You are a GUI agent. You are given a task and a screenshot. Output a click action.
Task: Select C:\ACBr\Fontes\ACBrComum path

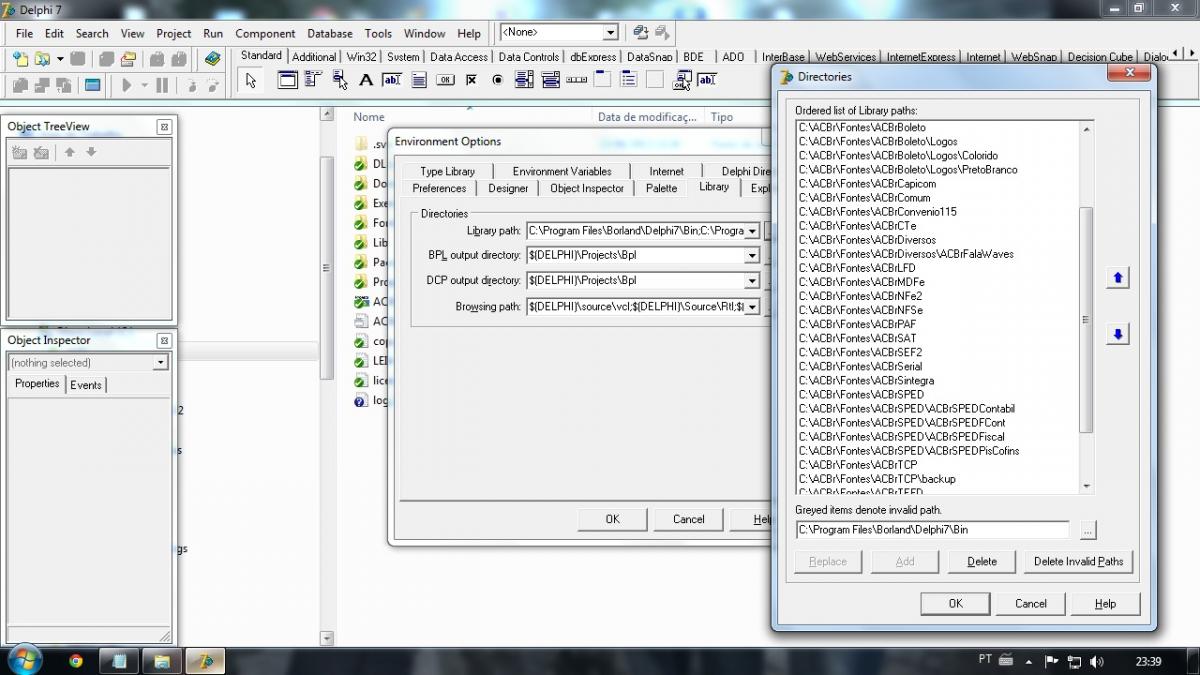pyautogui.click(x=865, y=198)
